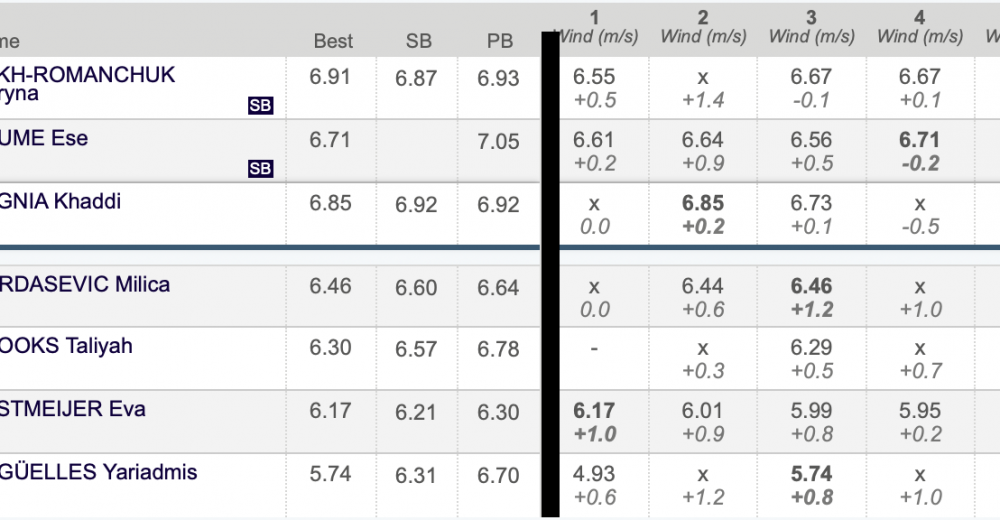This screenshot has height=520, width=1000.
Task: Open OOKS Taliyah athlete link
Action: (66, 346)
